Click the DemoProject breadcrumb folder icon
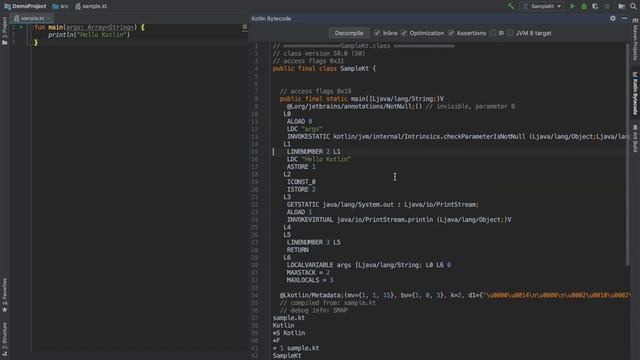Viewport: 640px width, 360px height. [7, 6]
